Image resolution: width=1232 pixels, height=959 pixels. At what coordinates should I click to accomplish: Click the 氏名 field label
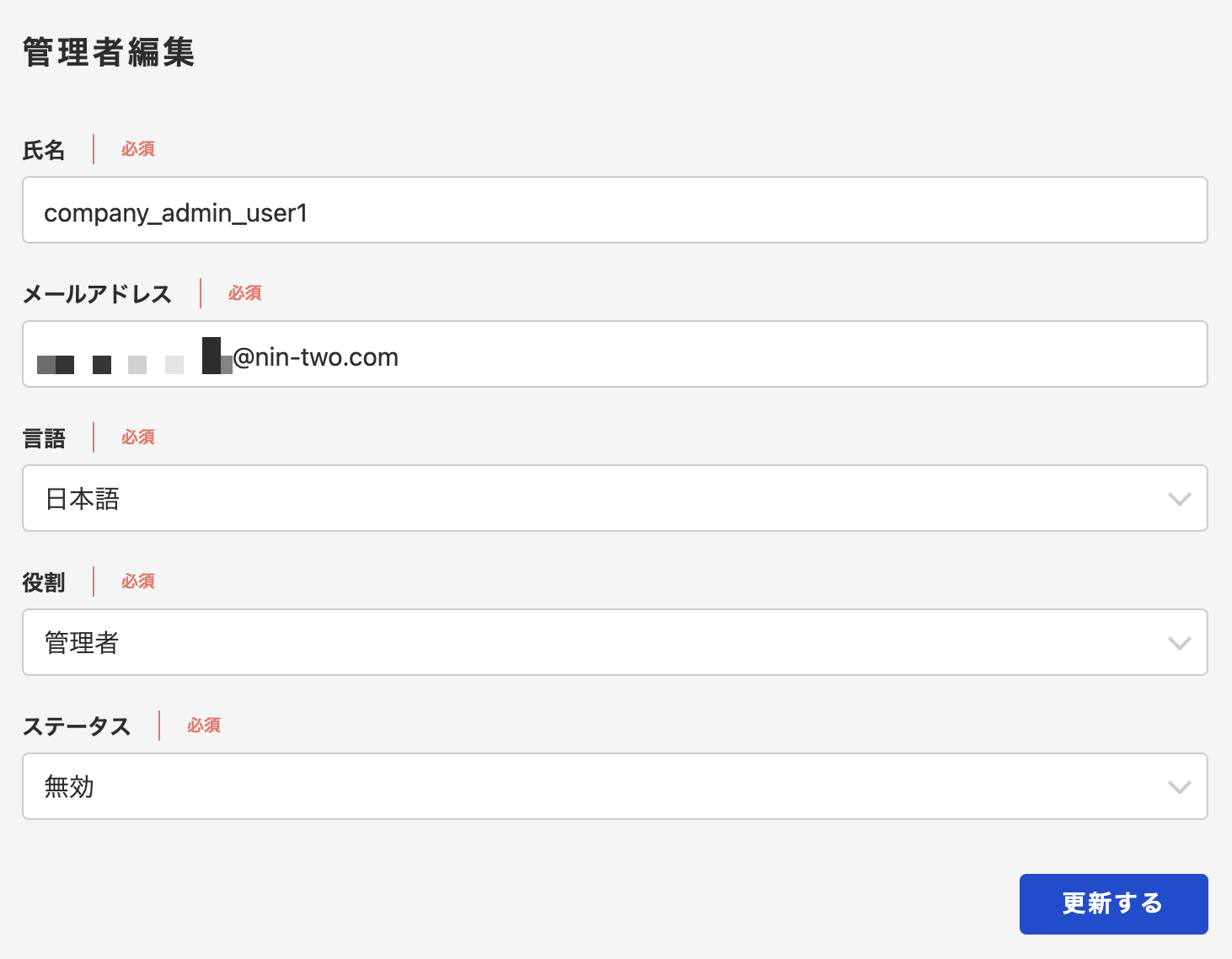pyautogui.click(x=44, y=150)
